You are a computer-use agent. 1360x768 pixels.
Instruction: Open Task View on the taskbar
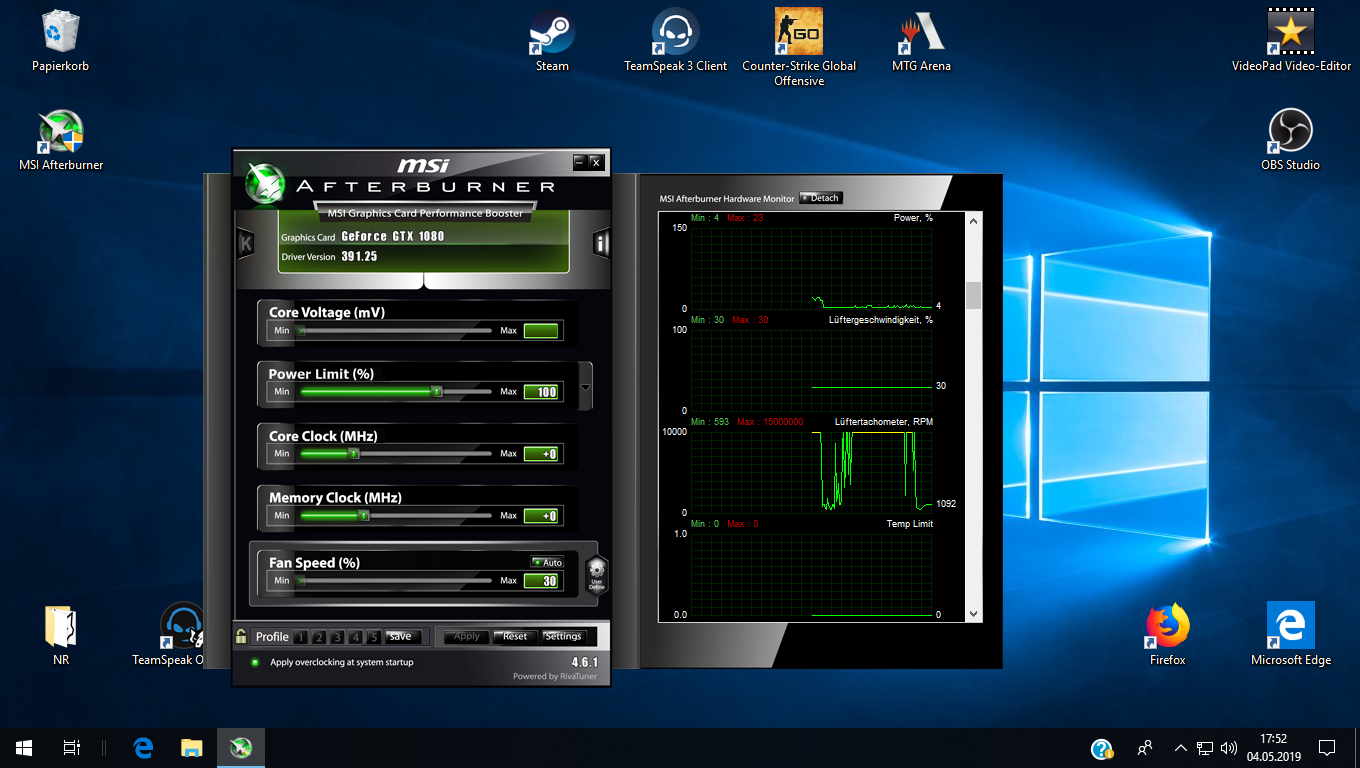(x=72, y=748)
